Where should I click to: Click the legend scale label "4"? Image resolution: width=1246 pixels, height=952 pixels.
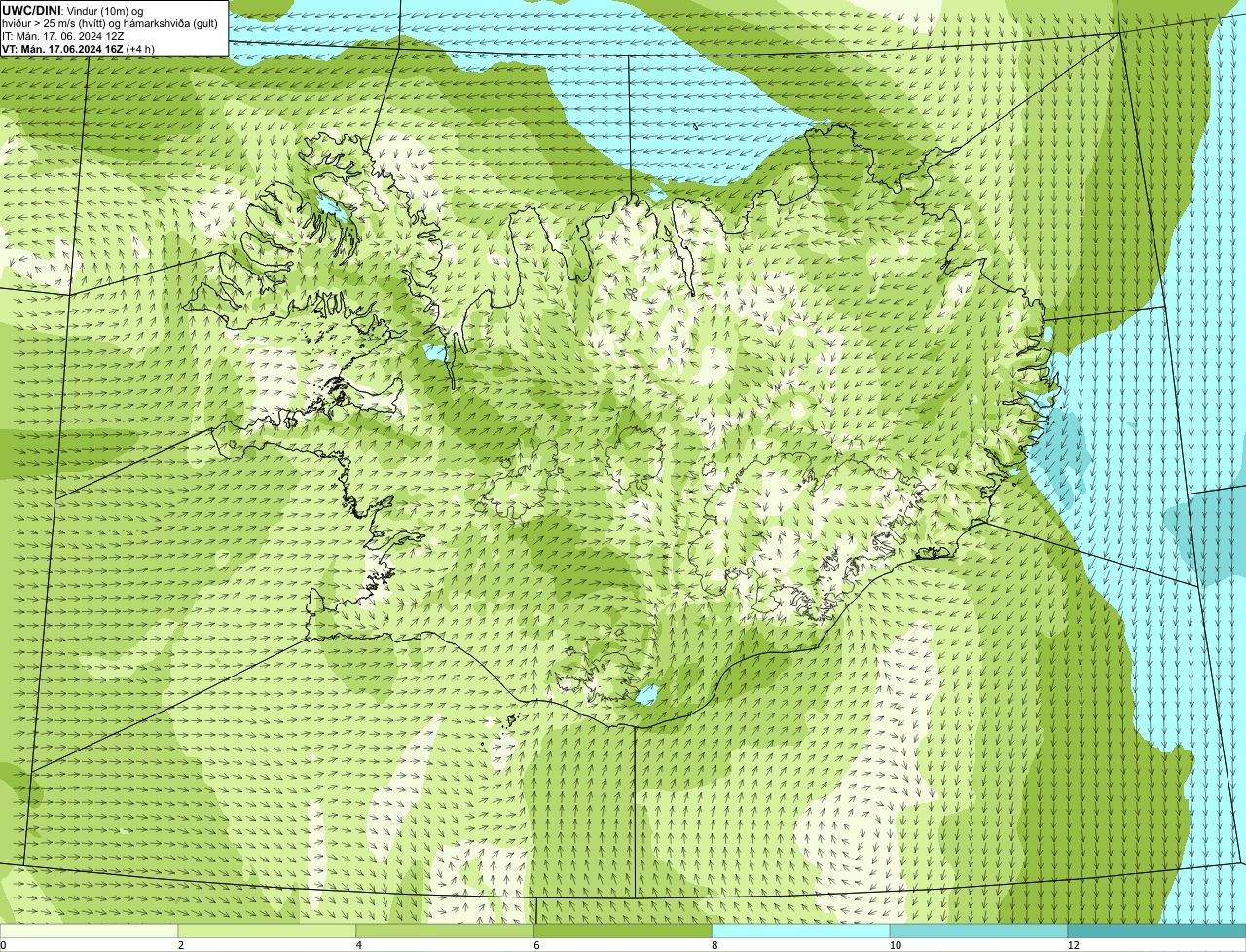coord(359,945)
